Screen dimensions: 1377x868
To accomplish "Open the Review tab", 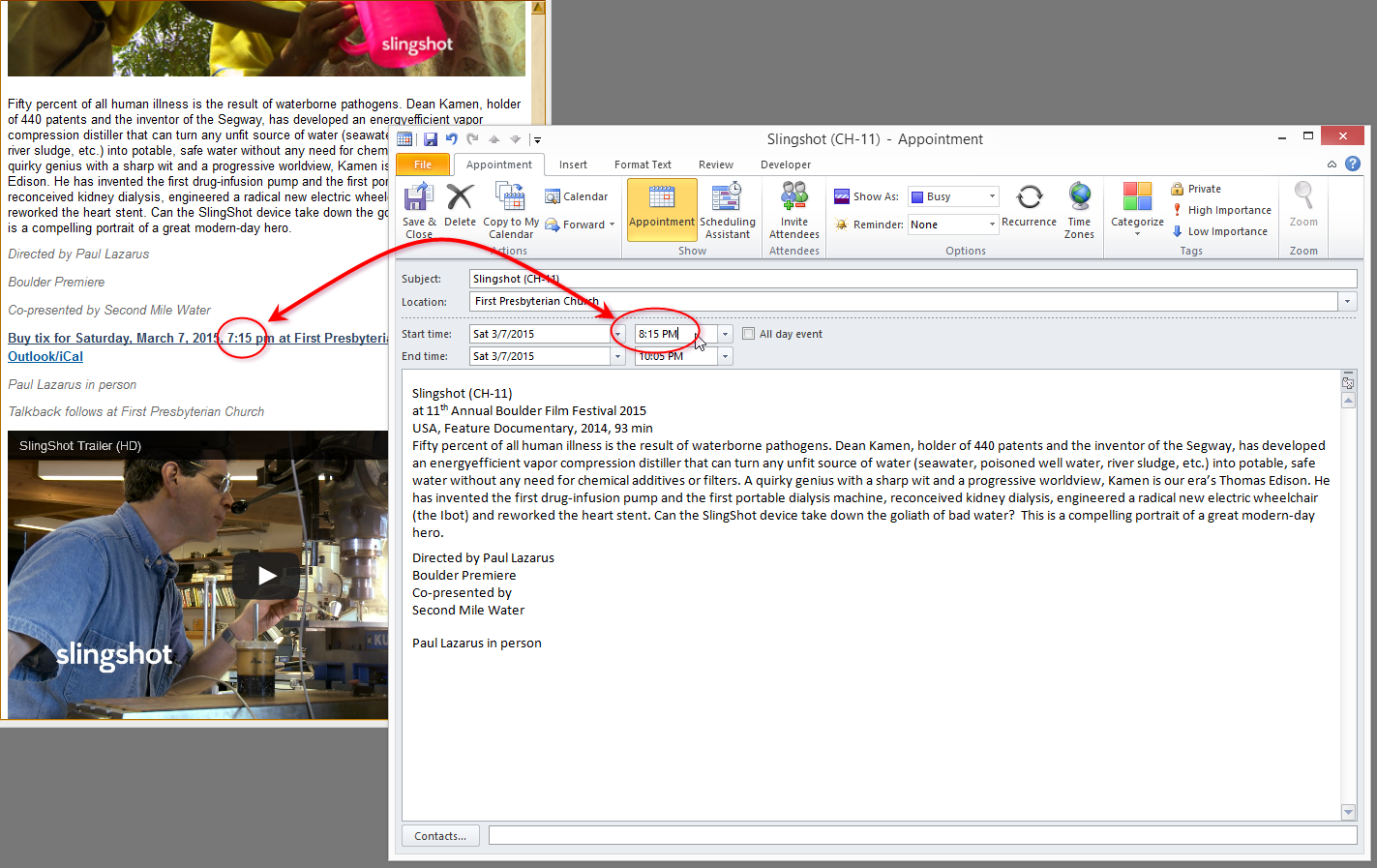I will point(716,165).
